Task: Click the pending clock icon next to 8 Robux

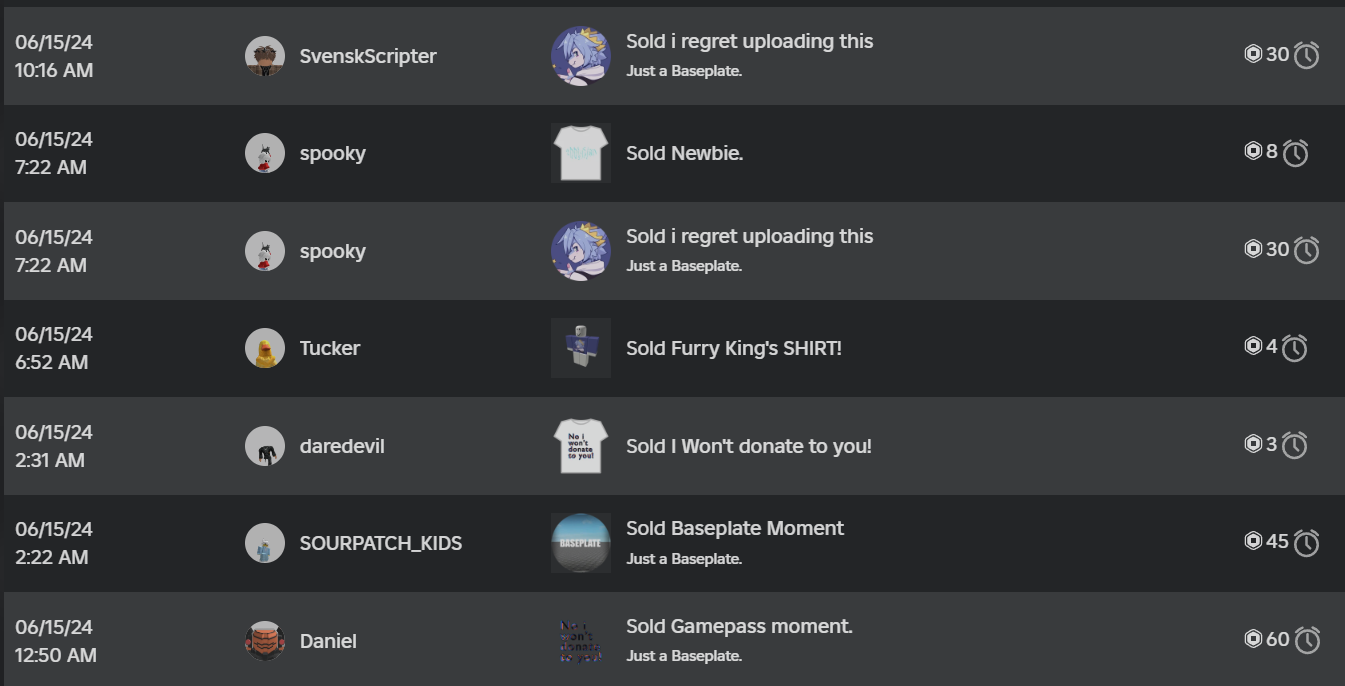Action: pyautogui.click(x=1295, y=153)
